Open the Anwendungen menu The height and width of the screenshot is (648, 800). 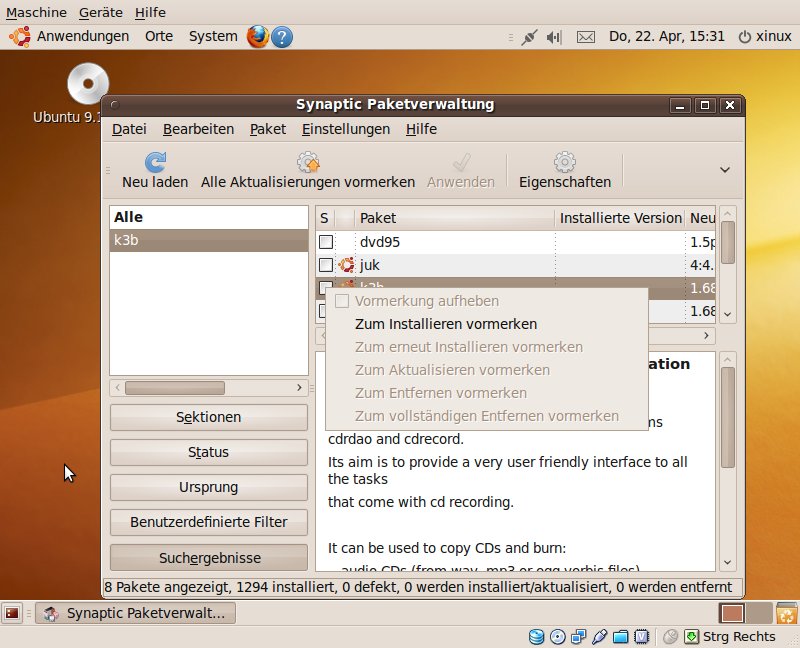coord(72,36)
